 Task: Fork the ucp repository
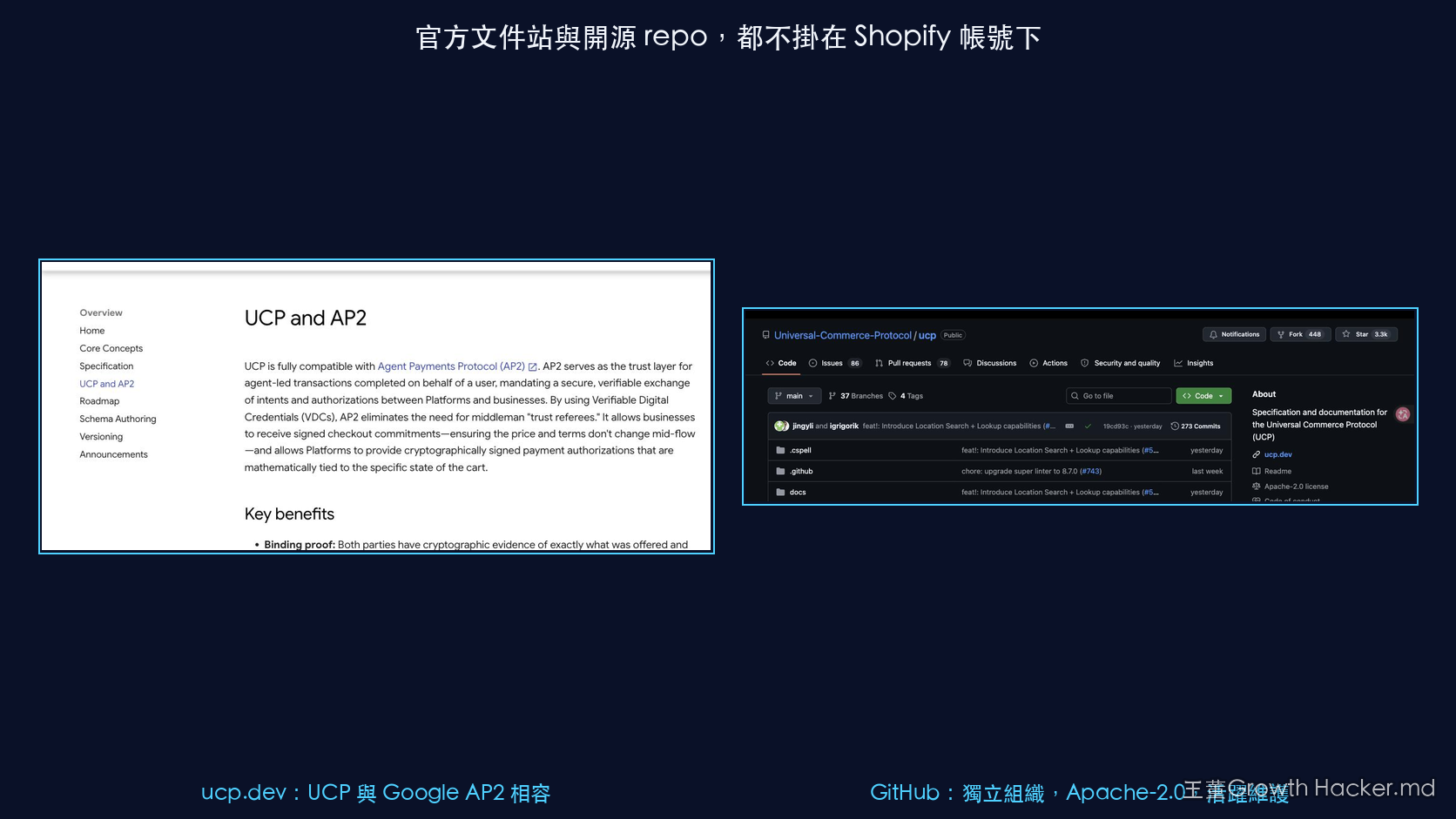[1299, 334]
